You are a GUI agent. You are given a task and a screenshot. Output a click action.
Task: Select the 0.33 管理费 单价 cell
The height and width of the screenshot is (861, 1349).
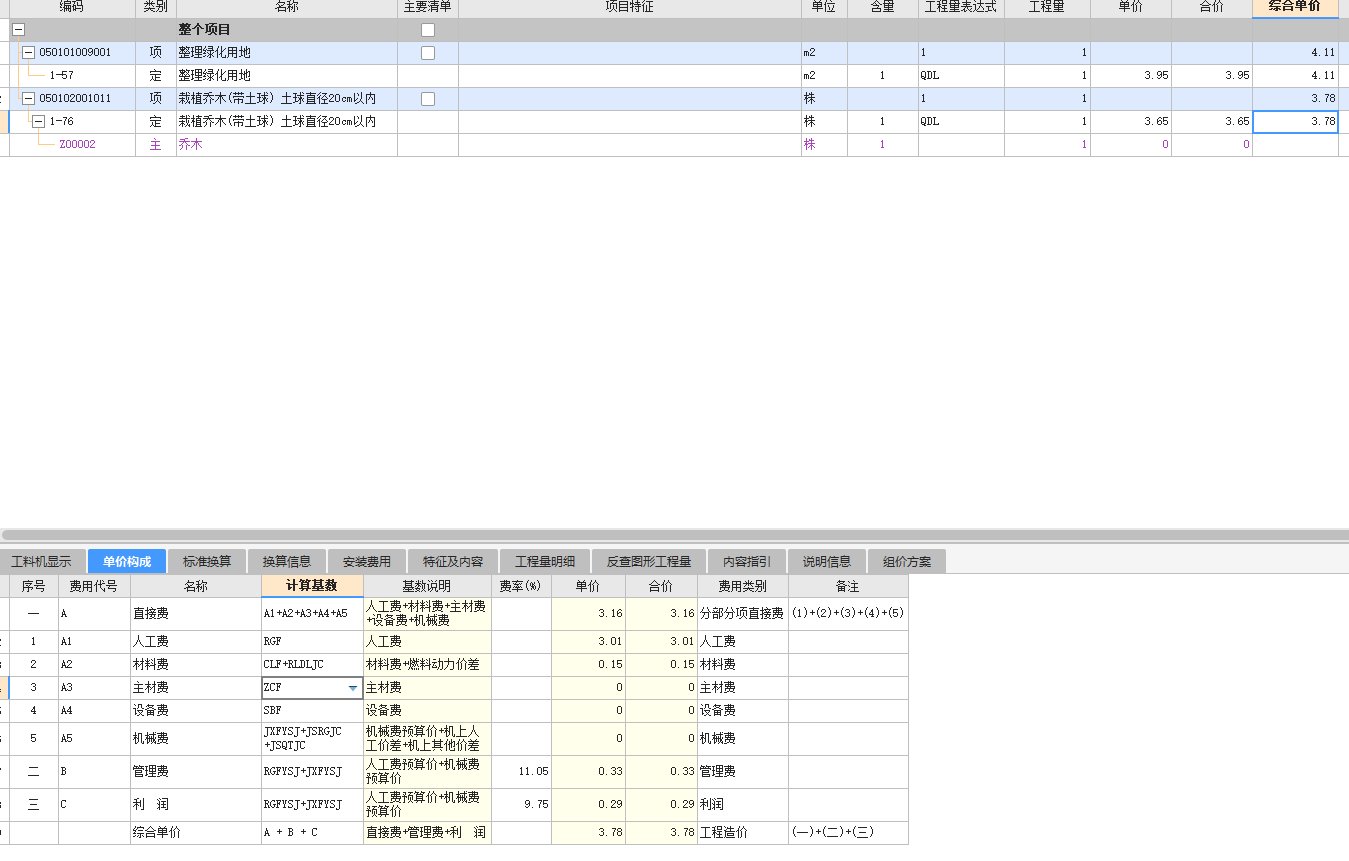click(588, 772)
